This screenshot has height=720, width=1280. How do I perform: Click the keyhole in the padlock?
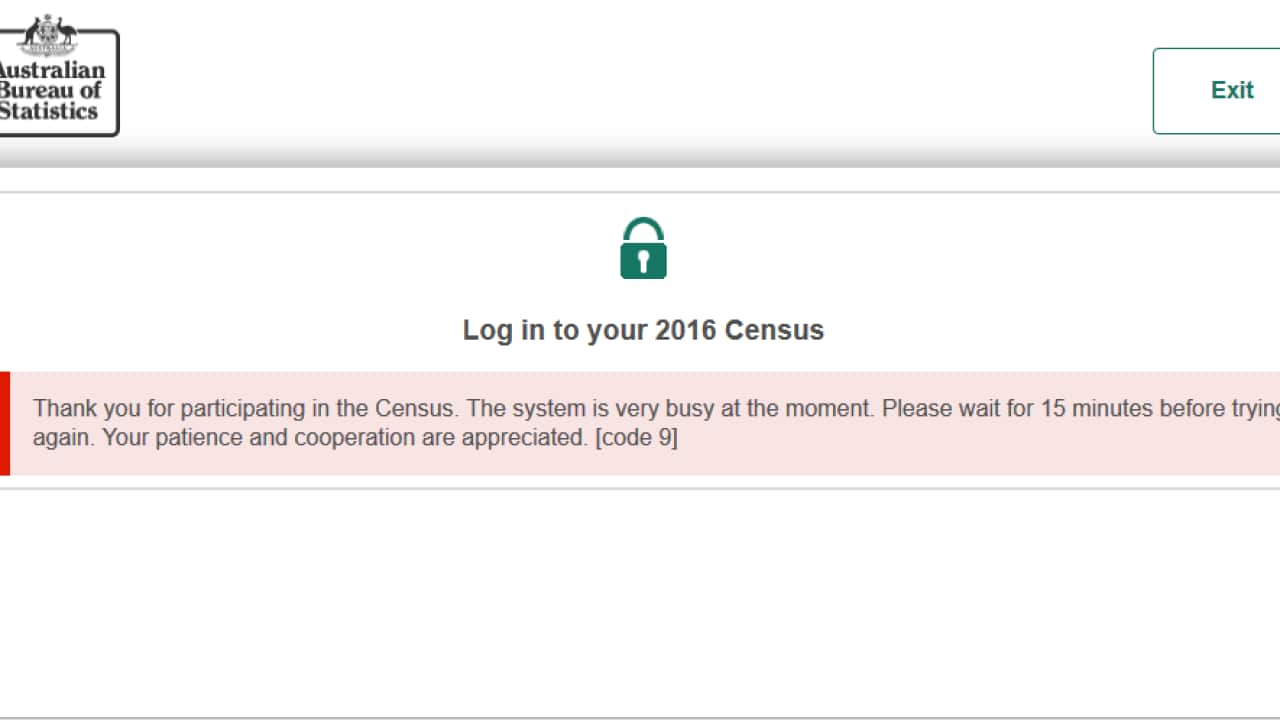coord(643,262)
